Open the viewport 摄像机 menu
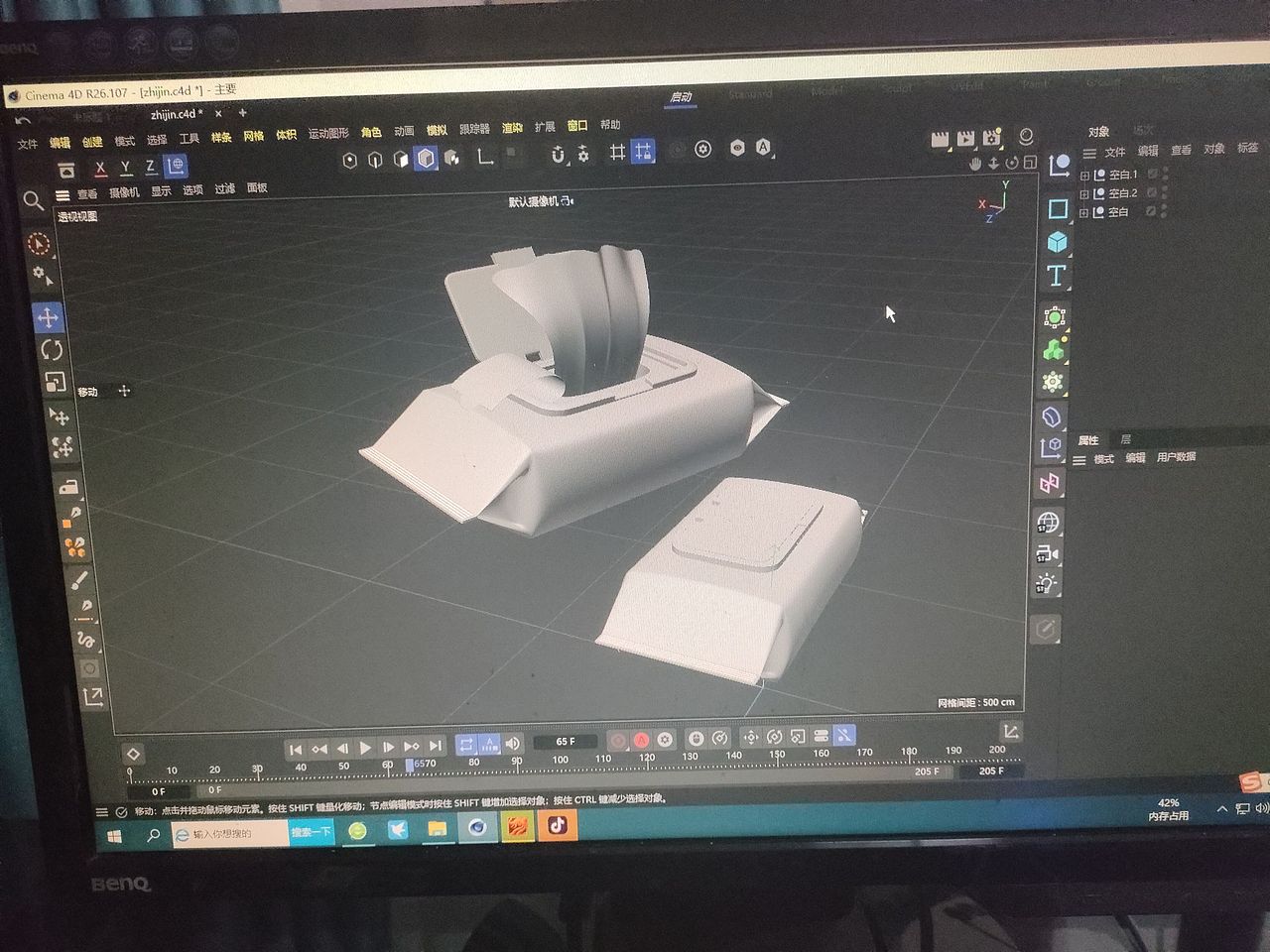1270x952 pixels. pos(124,192)
